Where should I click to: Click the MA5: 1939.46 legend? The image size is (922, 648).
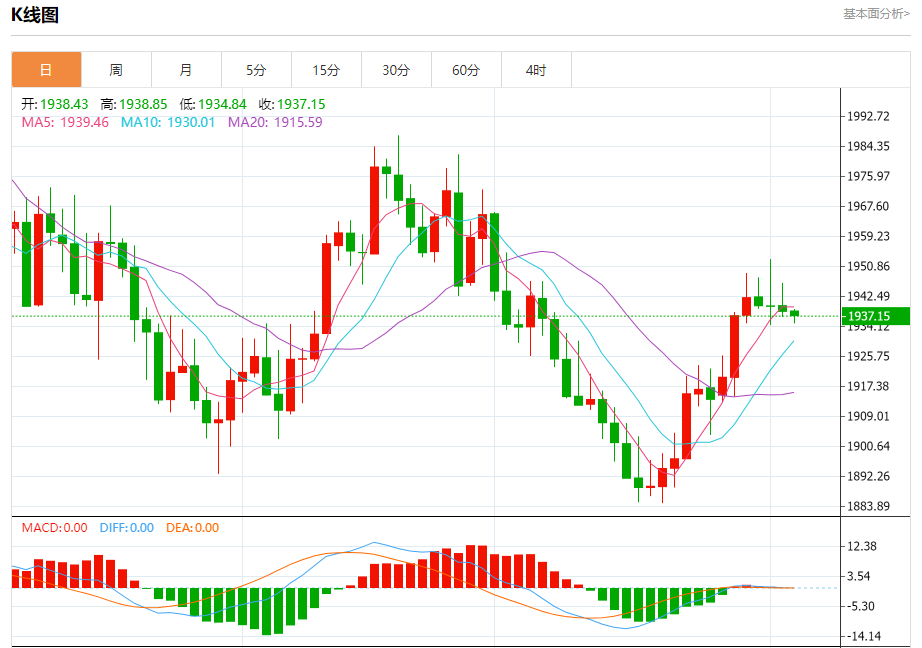[65, 122]
